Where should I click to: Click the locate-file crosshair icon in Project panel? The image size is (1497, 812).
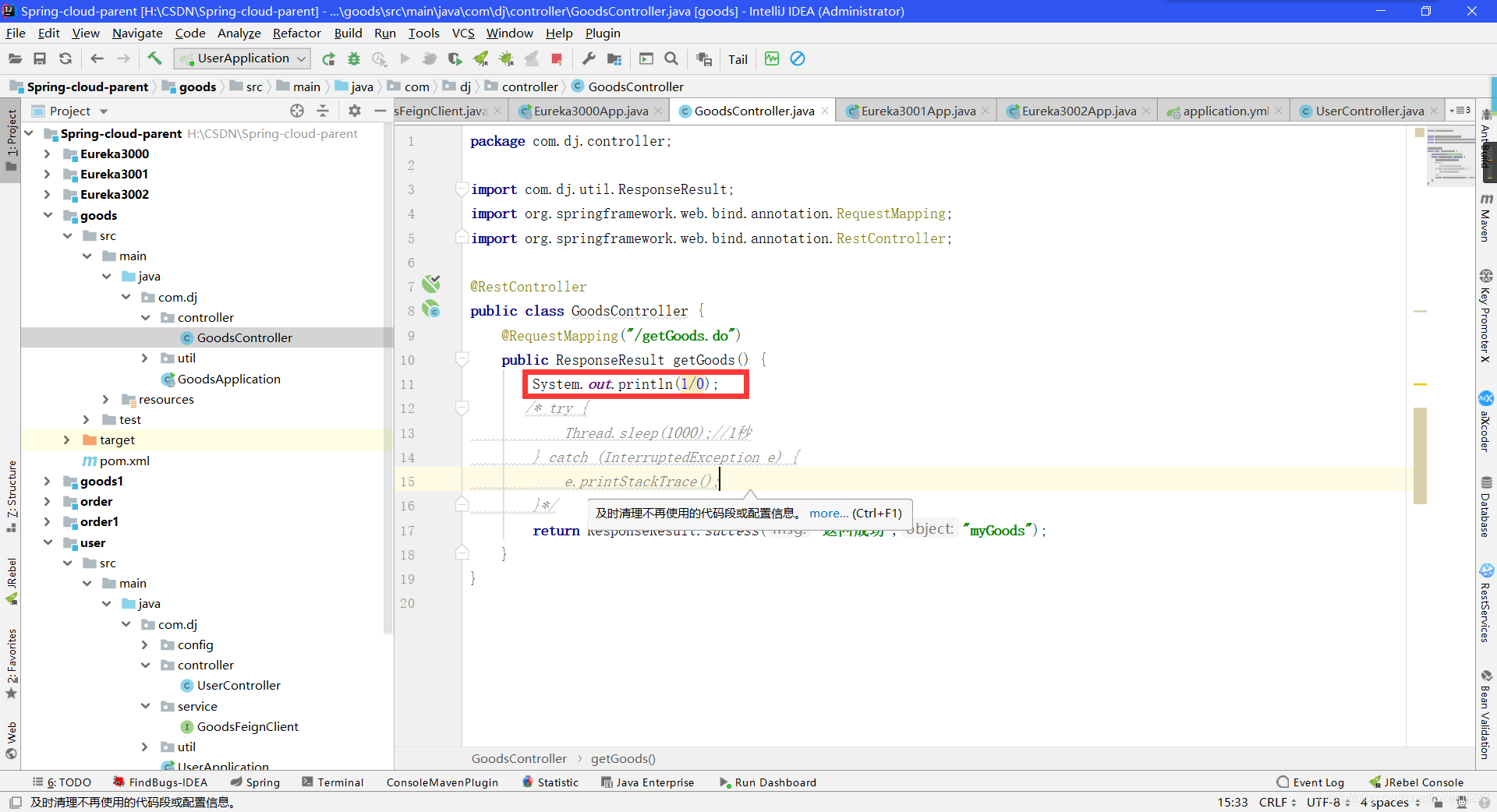(297, 111)
